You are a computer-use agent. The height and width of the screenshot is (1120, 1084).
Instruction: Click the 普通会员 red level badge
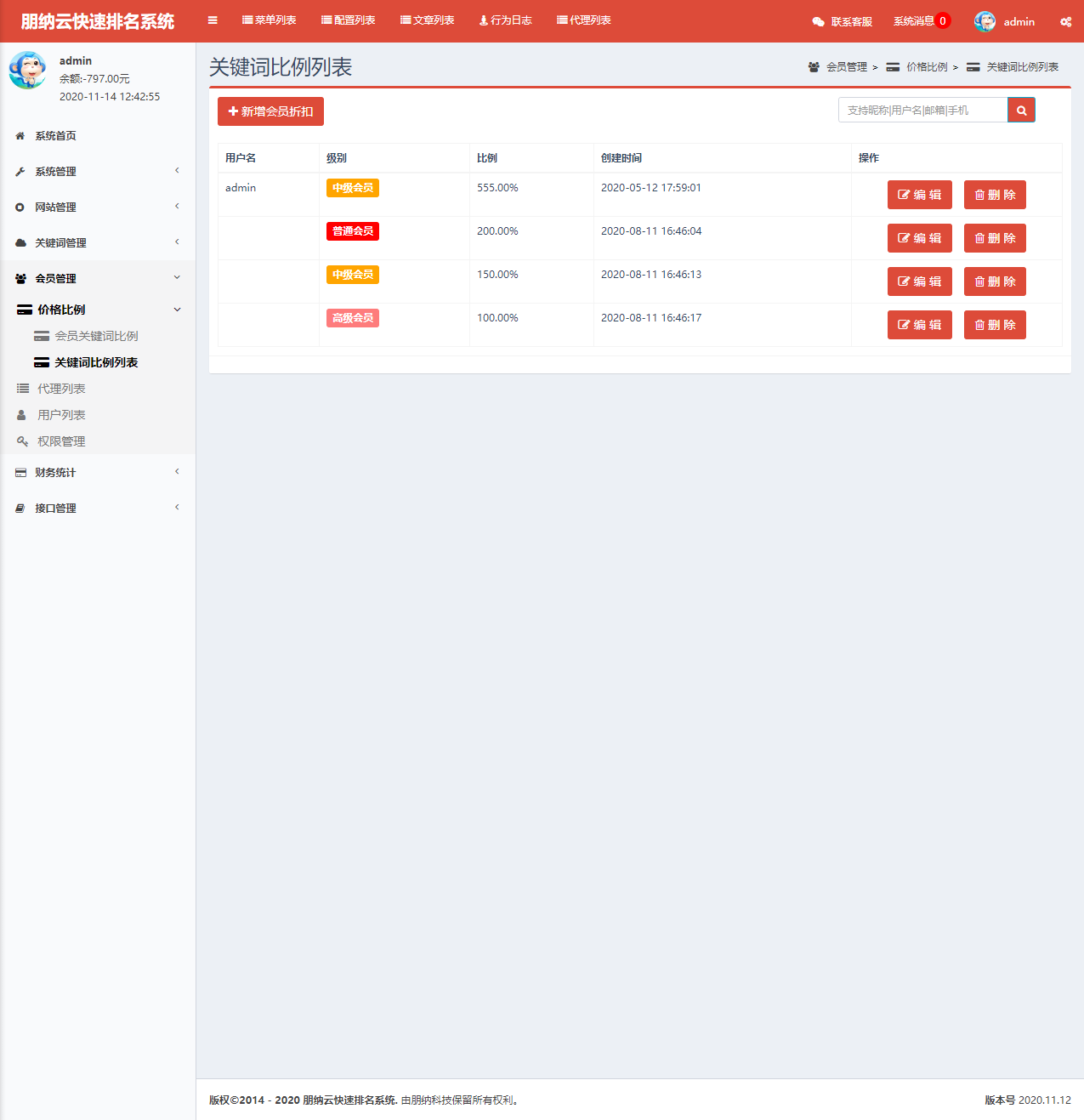[x=353, y=231]
